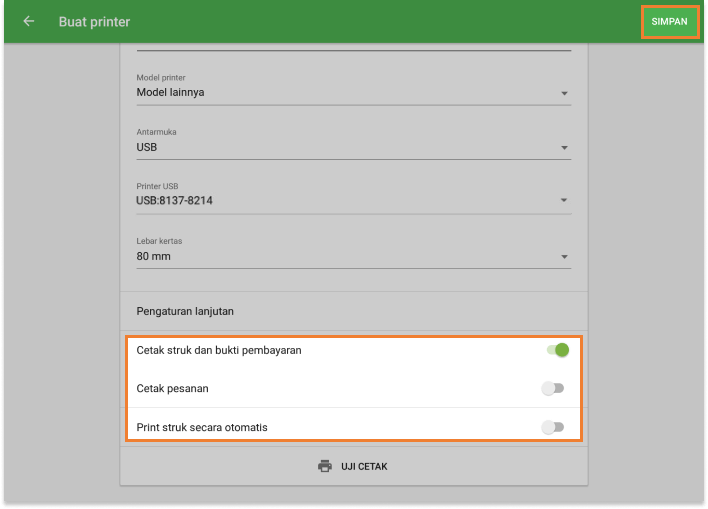The image size is (708, 509).
Task: Disable the Cetak struk dan bukti pembayaran switch
Action: coord(557,350)
